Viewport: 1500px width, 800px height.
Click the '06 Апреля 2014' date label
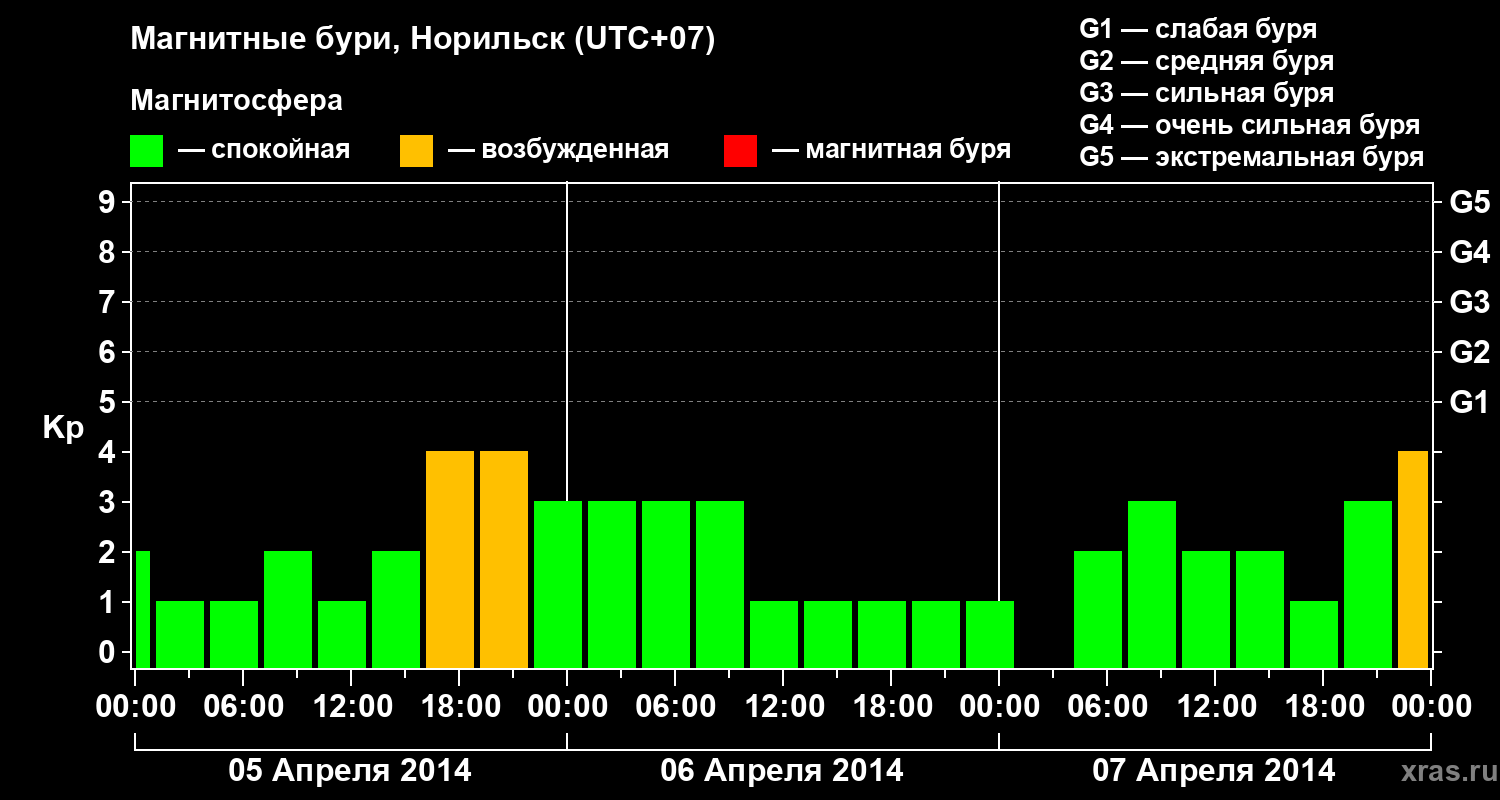tap(782, 770)
